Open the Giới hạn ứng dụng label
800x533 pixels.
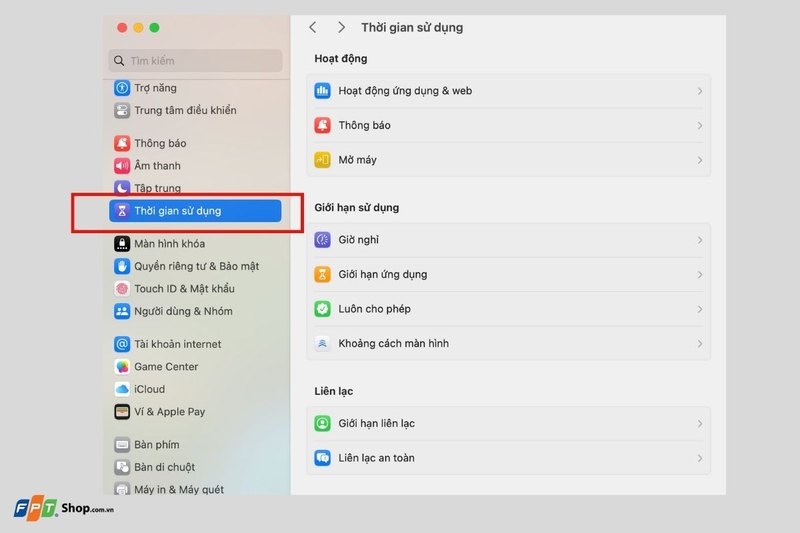pyautogui.click(x=383, y=274)
